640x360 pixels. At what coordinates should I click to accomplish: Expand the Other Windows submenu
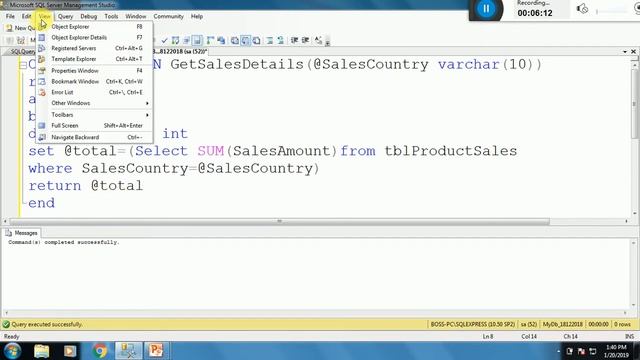coord(95,103)
